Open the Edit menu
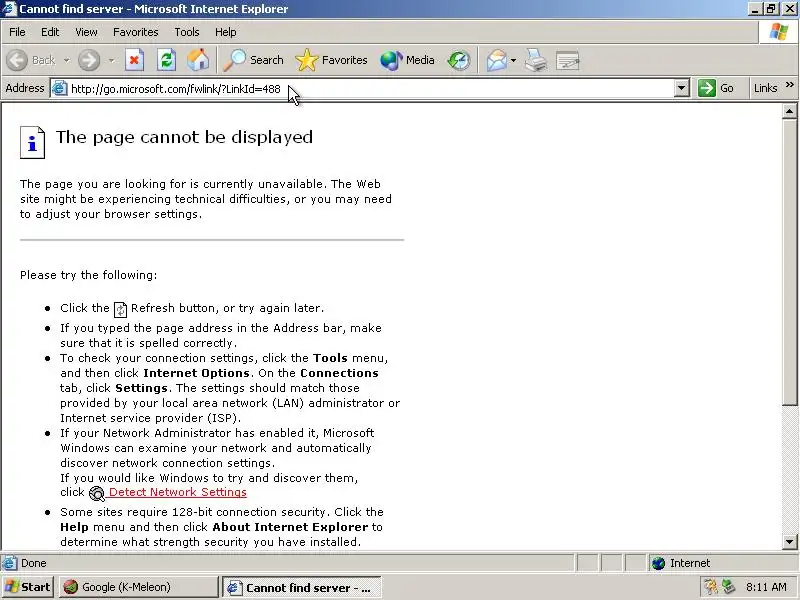The height and width of the screenshot is (600, 800). pyautogui.click(x=50, y=32)
